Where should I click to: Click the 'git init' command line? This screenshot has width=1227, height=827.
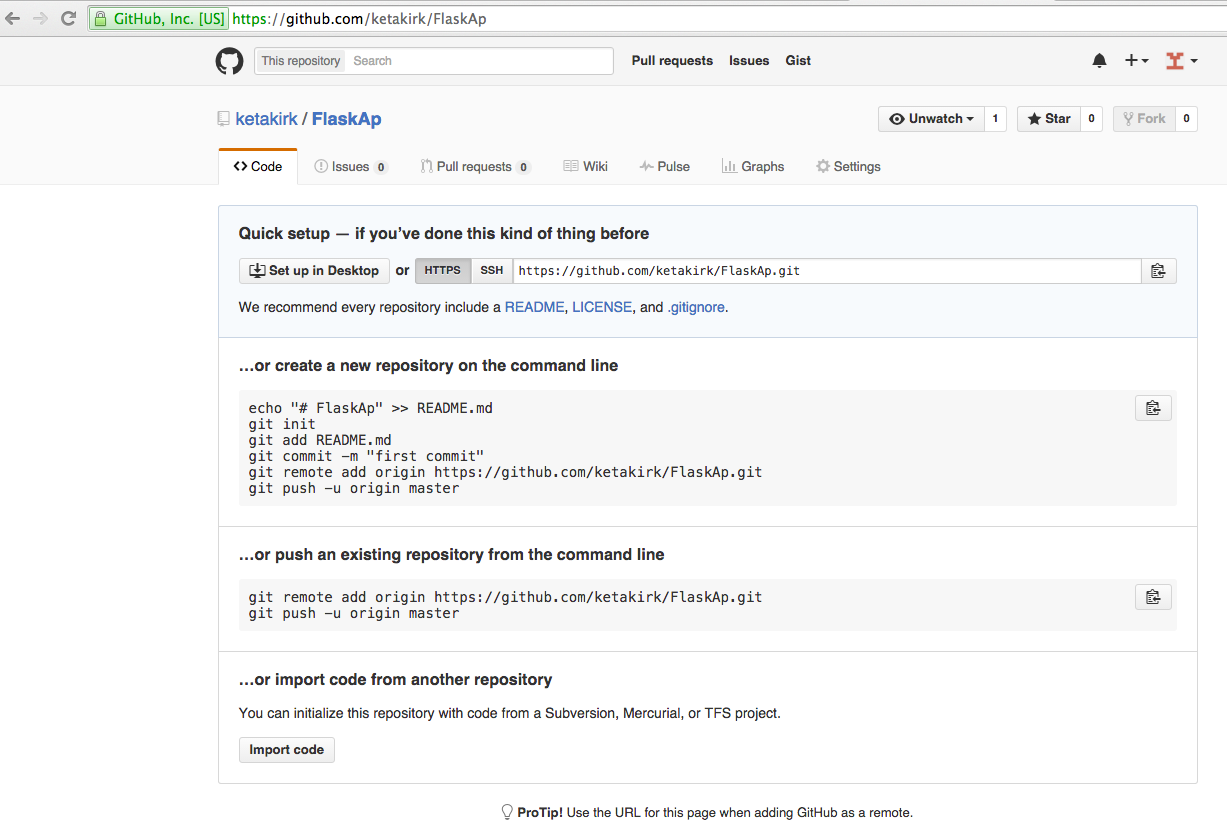[282, 424]
